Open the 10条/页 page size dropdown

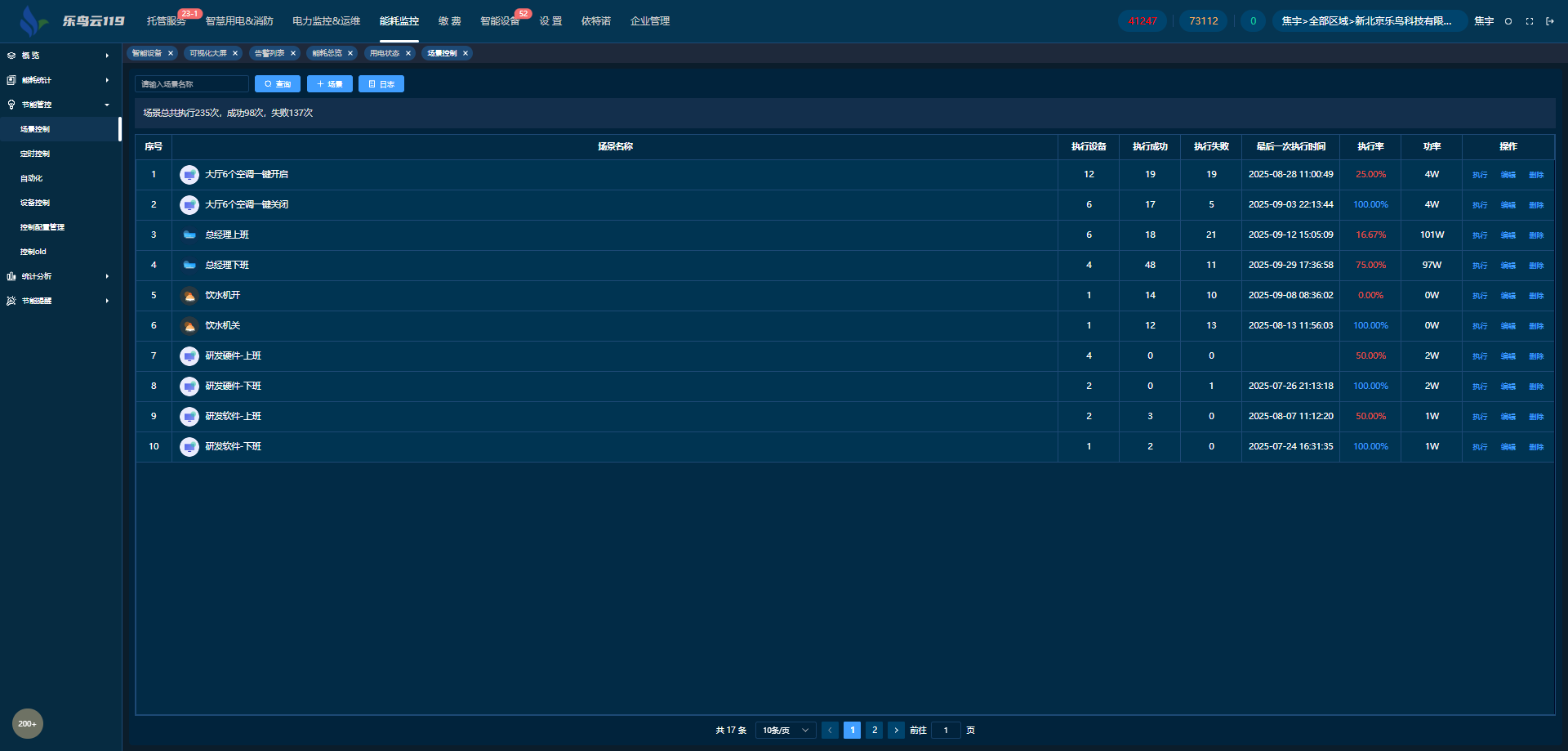click(785, 731)
